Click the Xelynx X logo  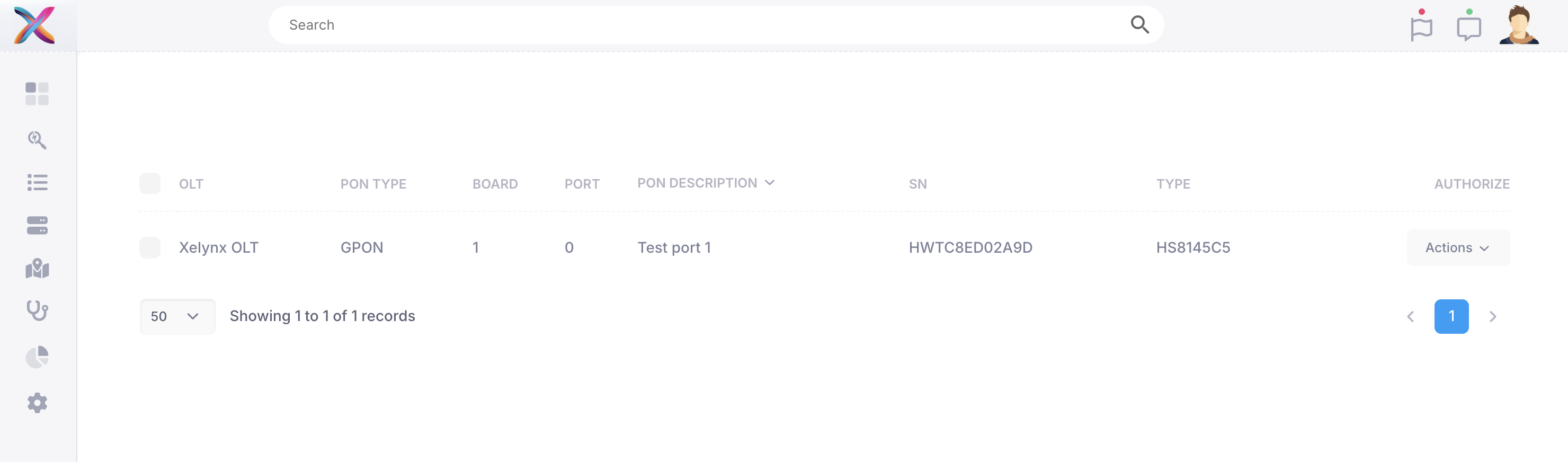pos(34,25)
